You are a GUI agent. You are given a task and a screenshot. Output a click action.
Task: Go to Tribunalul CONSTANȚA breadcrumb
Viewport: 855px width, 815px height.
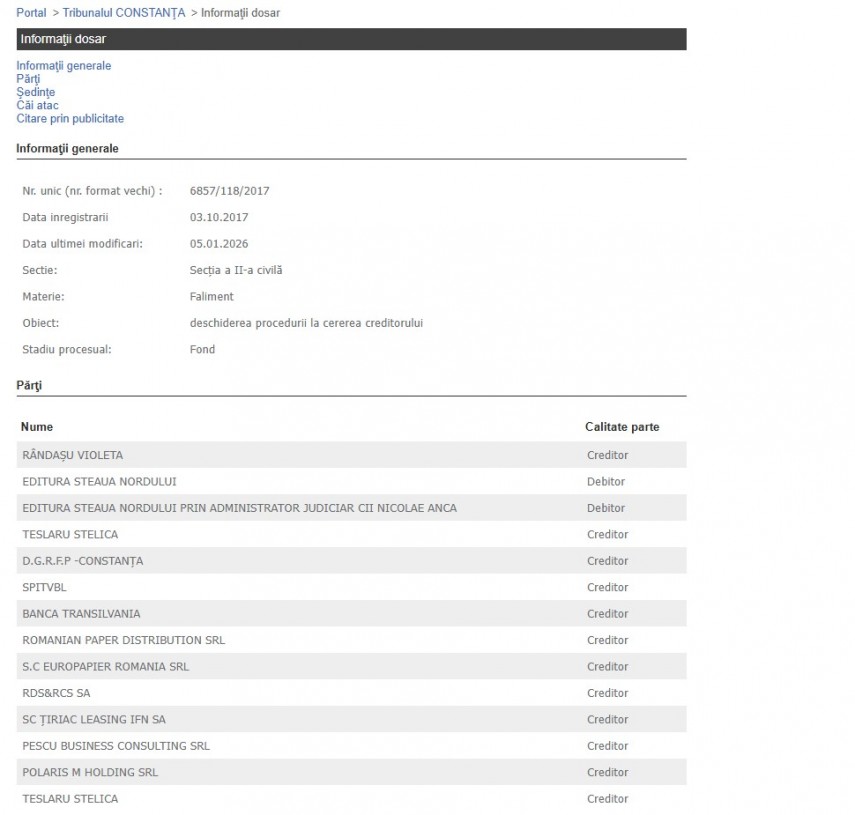coord(124,13)
